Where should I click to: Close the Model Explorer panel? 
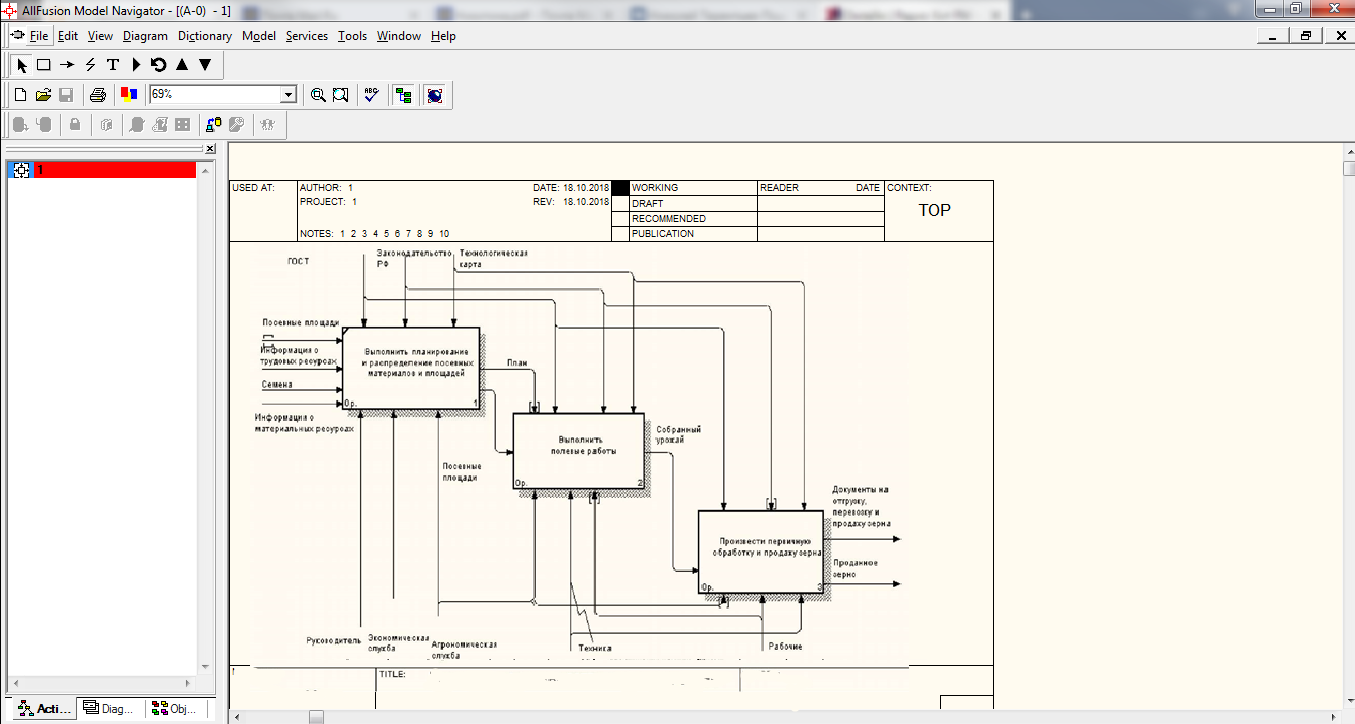[x=210, y=149]
